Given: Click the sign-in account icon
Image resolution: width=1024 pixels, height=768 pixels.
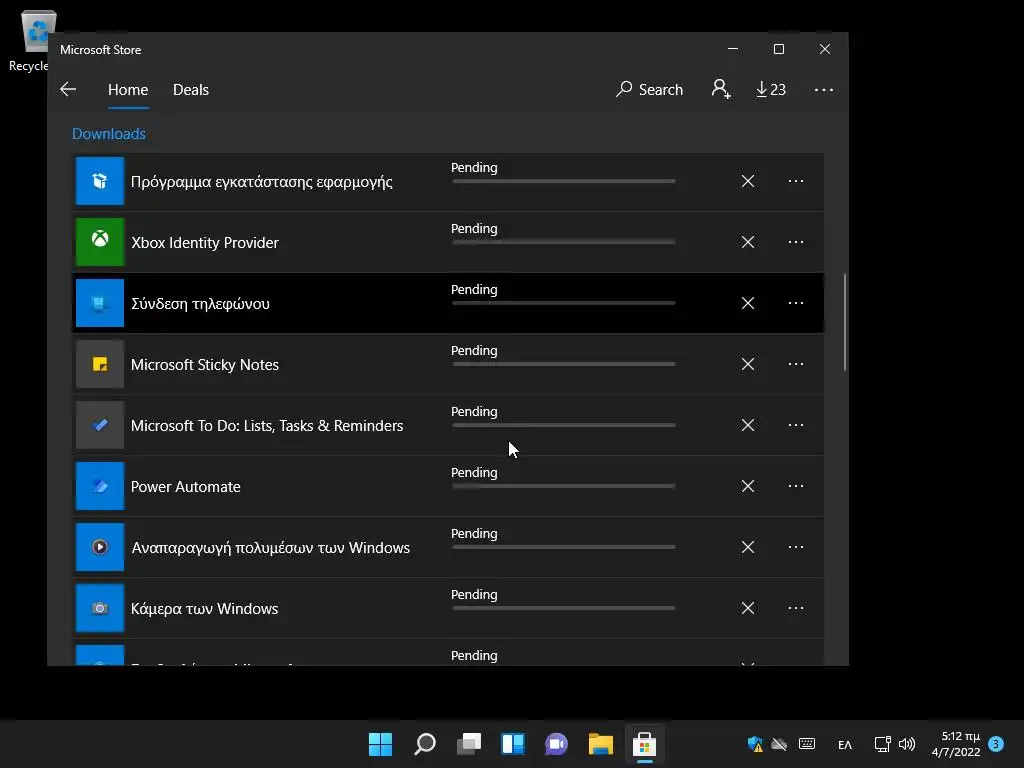Looking at the screenshot, I should [x=721, y=89].
